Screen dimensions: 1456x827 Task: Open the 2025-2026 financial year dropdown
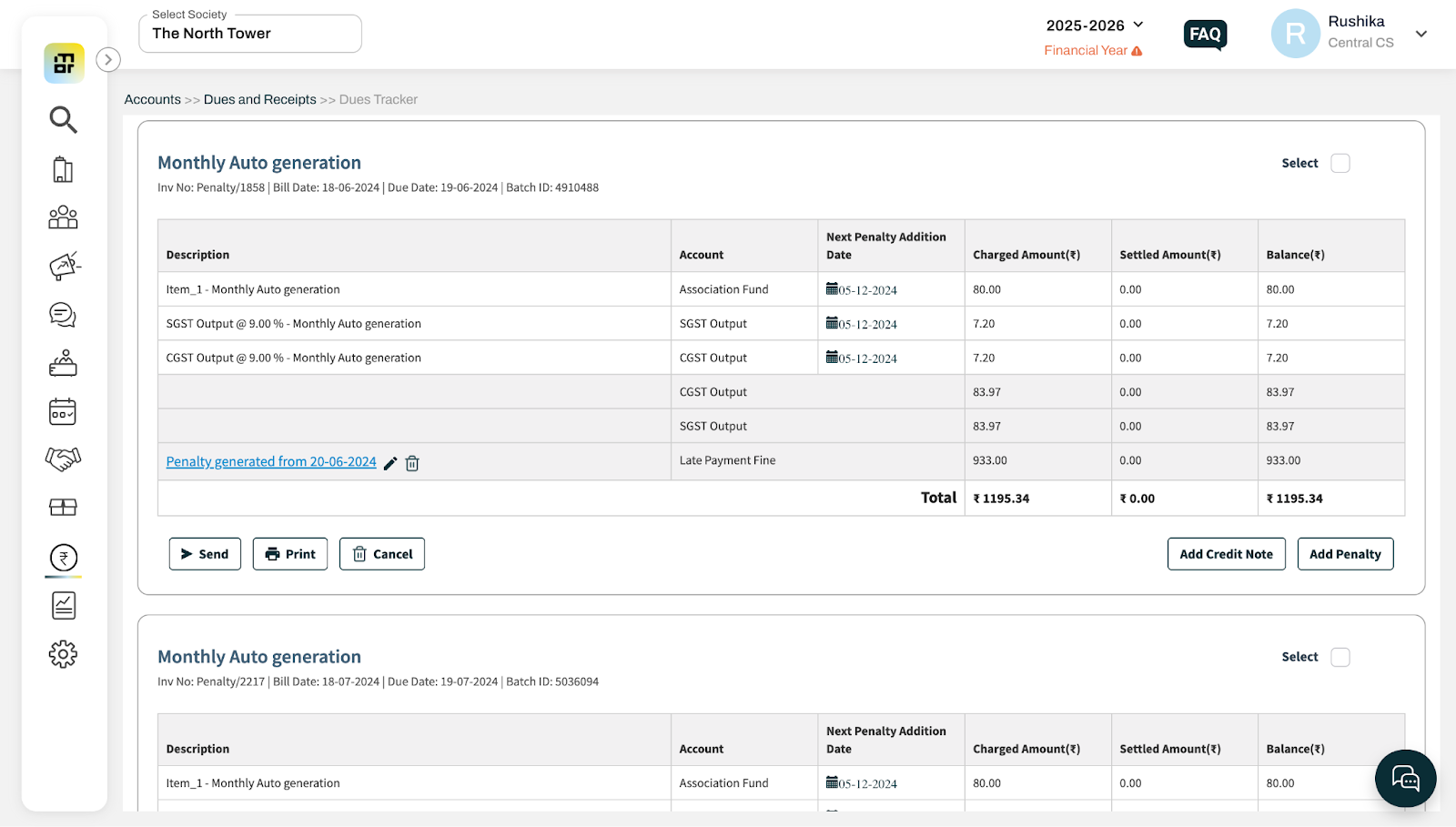pos(1095,25)
